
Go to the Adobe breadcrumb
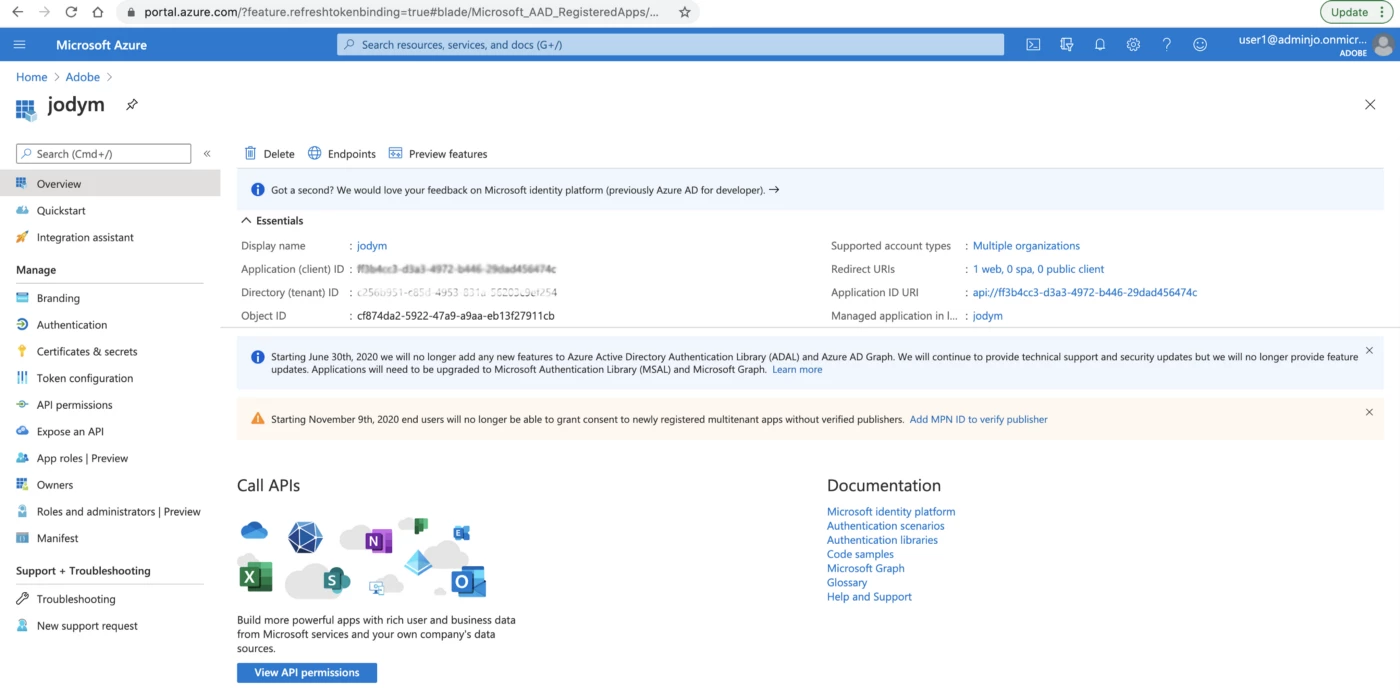83,77
